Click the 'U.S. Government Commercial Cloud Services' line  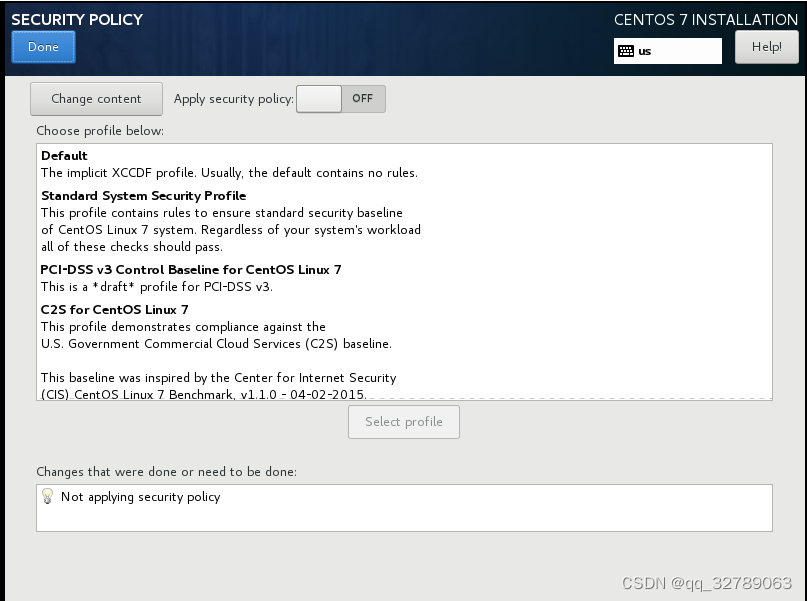pos(216,344)
